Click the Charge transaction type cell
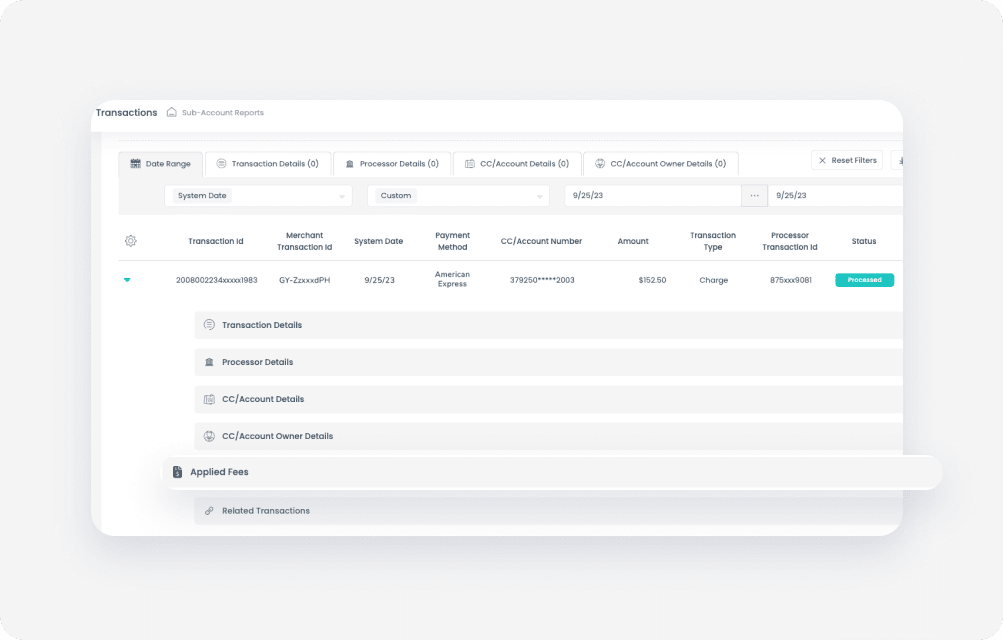The height and width of the screenshot is (640, 1003). pyautogui.click(x=713, y=280)
